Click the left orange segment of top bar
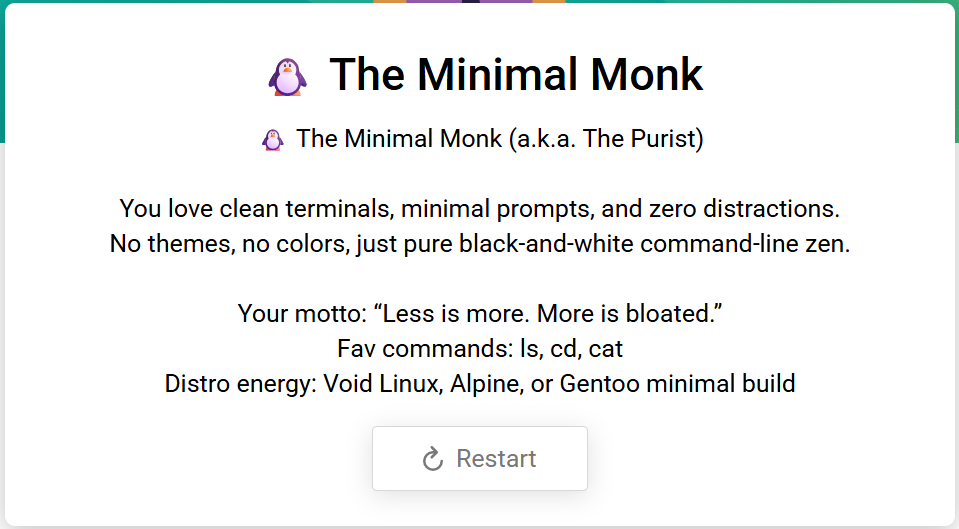This screenshot has width=959, height=529. click(x=390, y=1)
